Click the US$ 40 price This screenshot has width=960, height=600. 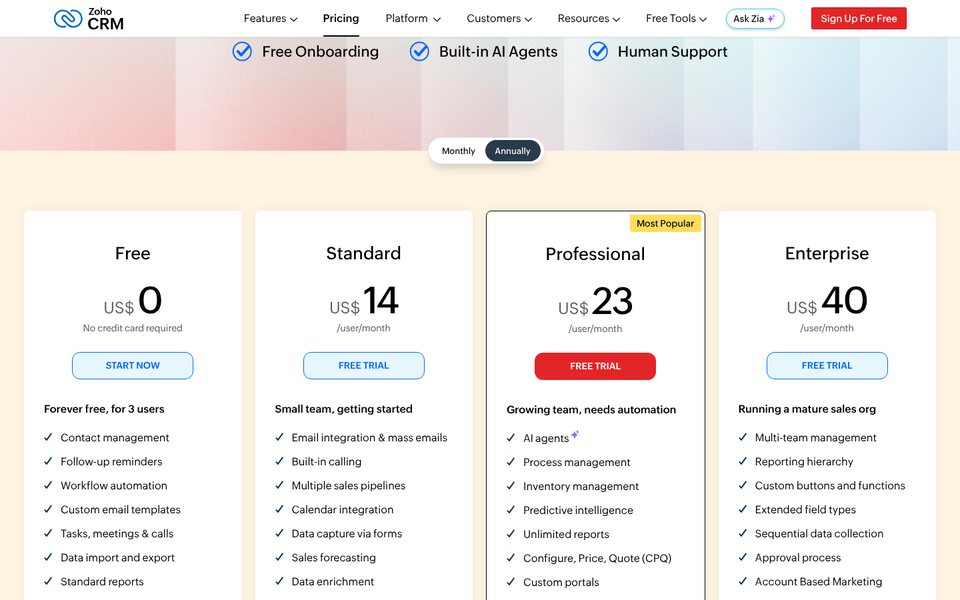tap(827, 301)
